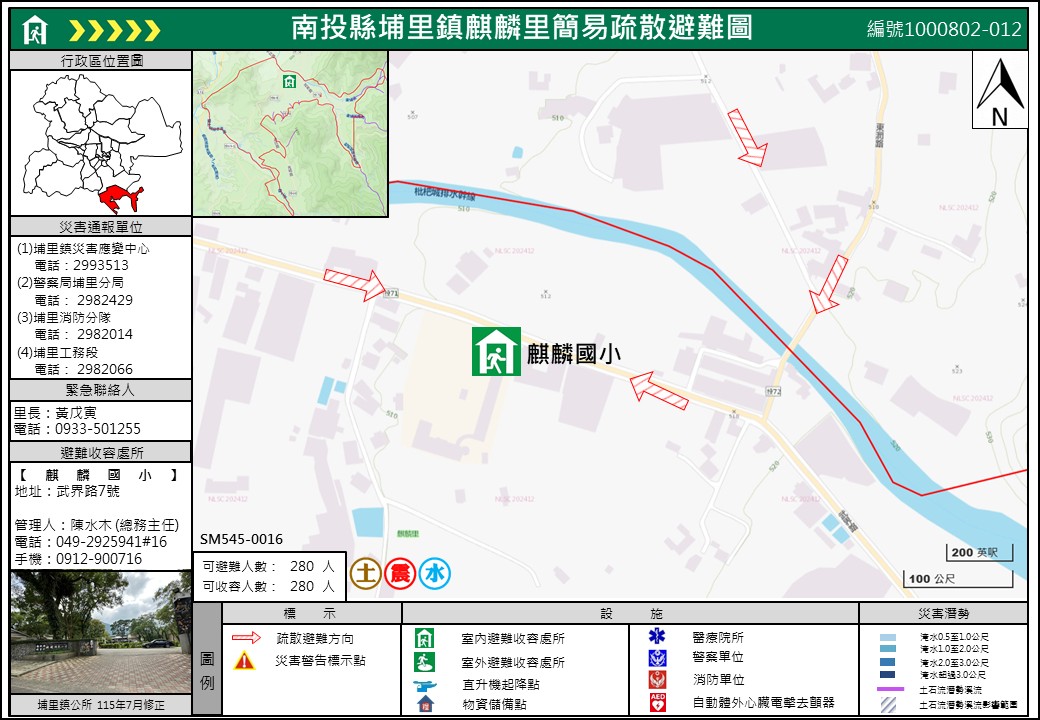This screenshot has width=1040, height=720.
Task: Click the 枇杷城排水幹線 river label
Action: (x=445, y=194)
